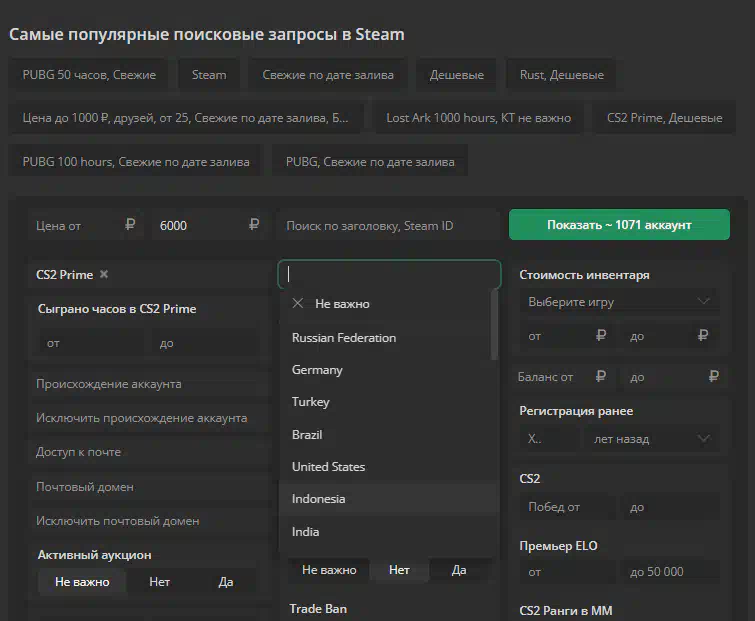The width and height of the screenshot is (755, 621).
Task: Focus the CS2 wins до field
Action: point(671,507)
